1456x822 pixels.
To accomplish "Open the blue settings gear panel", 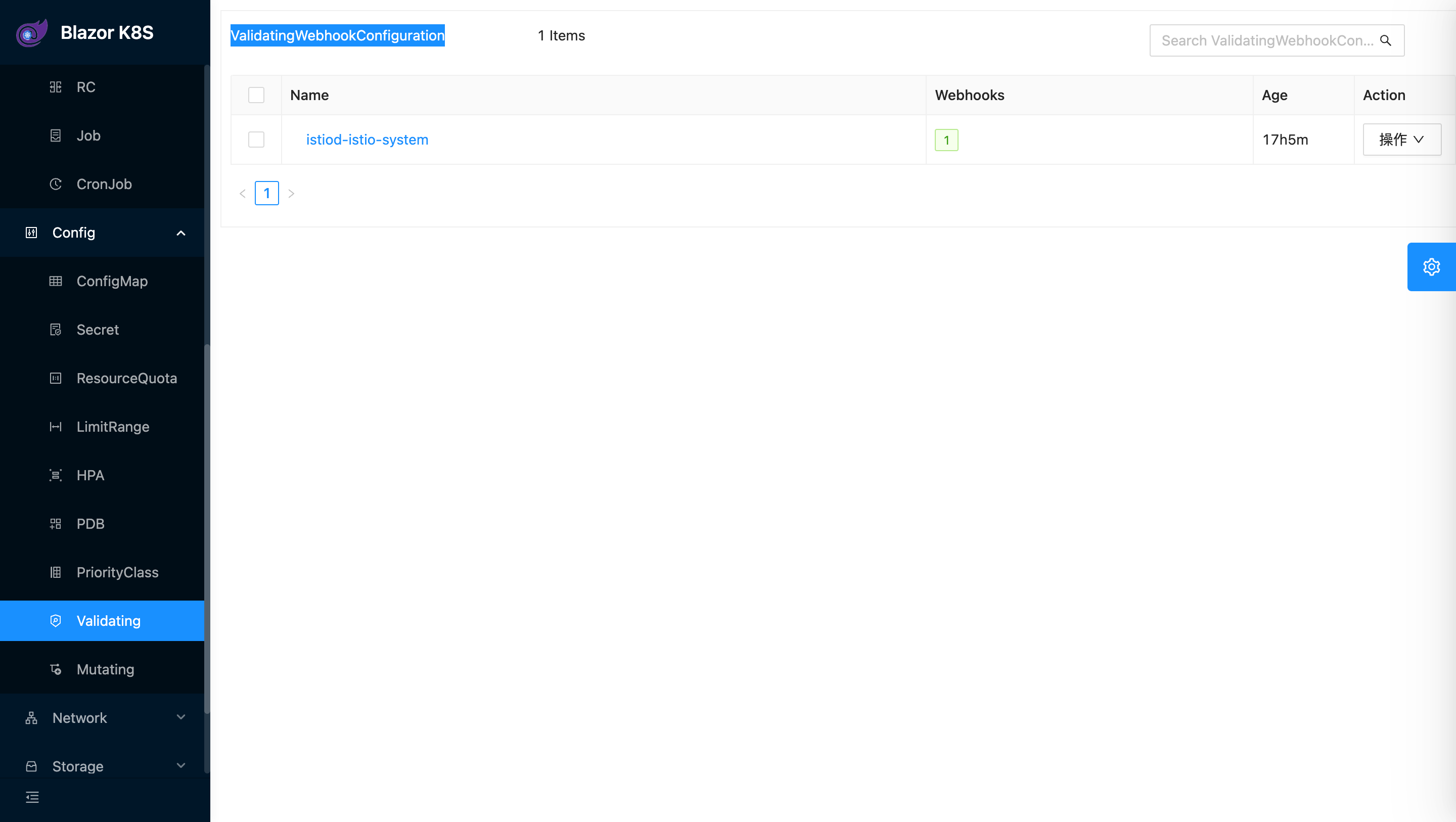I will [x=1431, y=267].
